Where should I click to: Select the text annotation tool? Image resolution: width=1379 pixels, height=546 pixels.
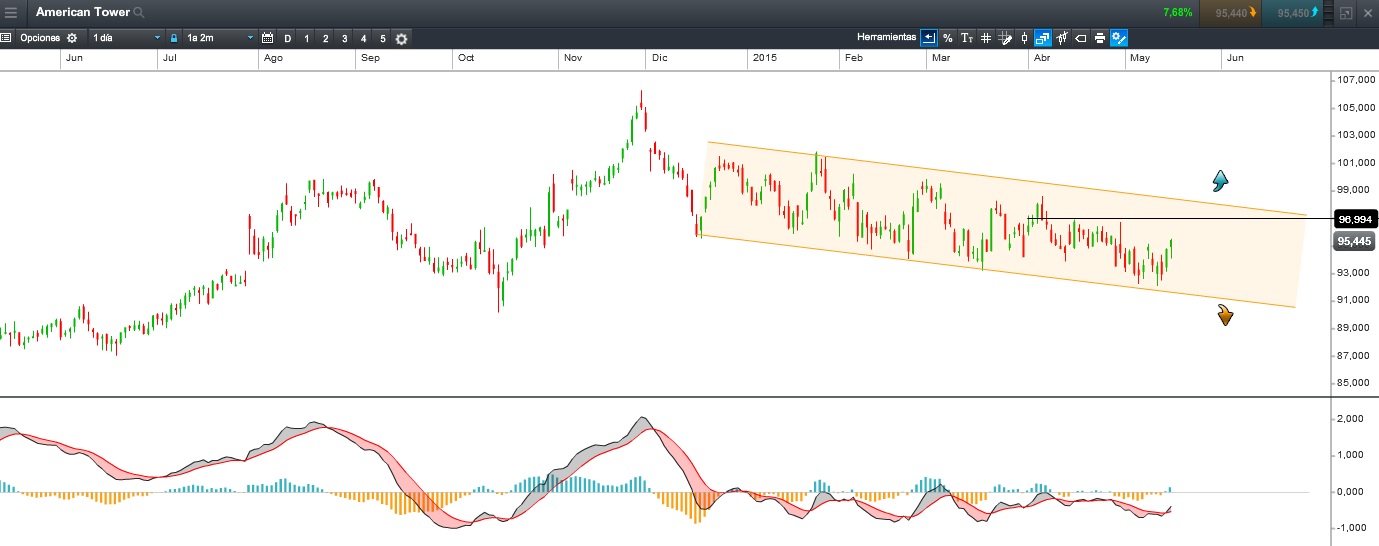[x=966, y=38]
